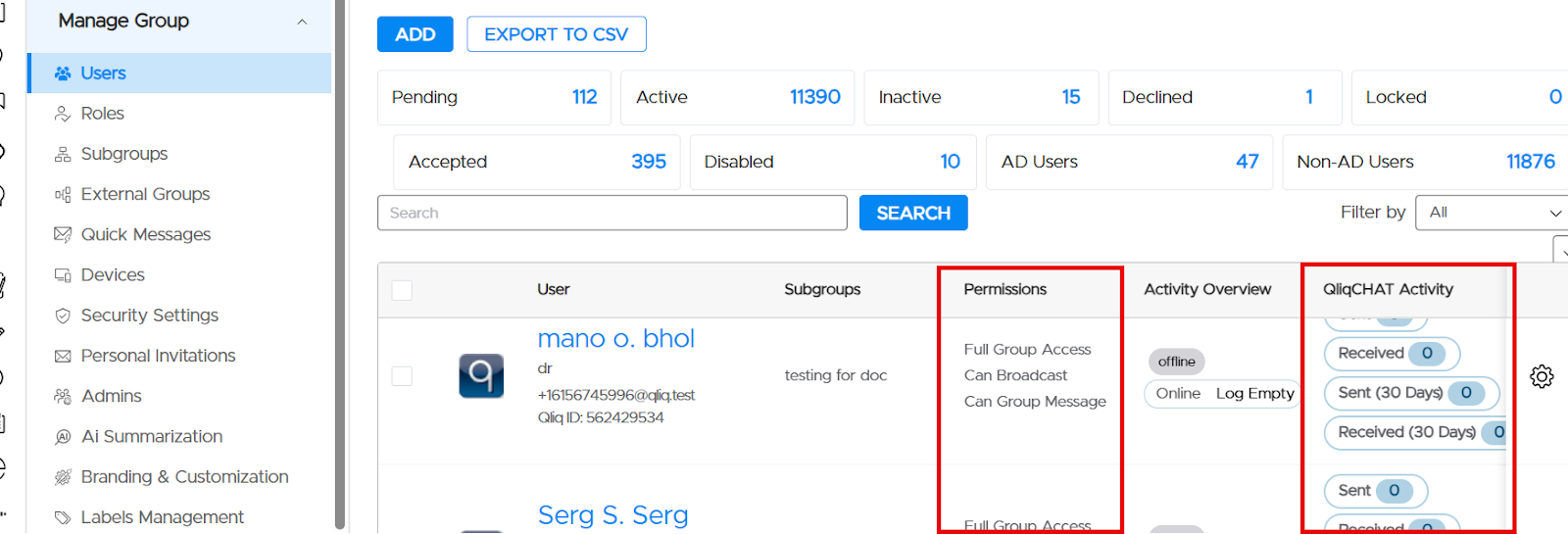This screenshot has height=534, width=1568.
Task: Click the Subgroups column header
Action: click(822, 289)
